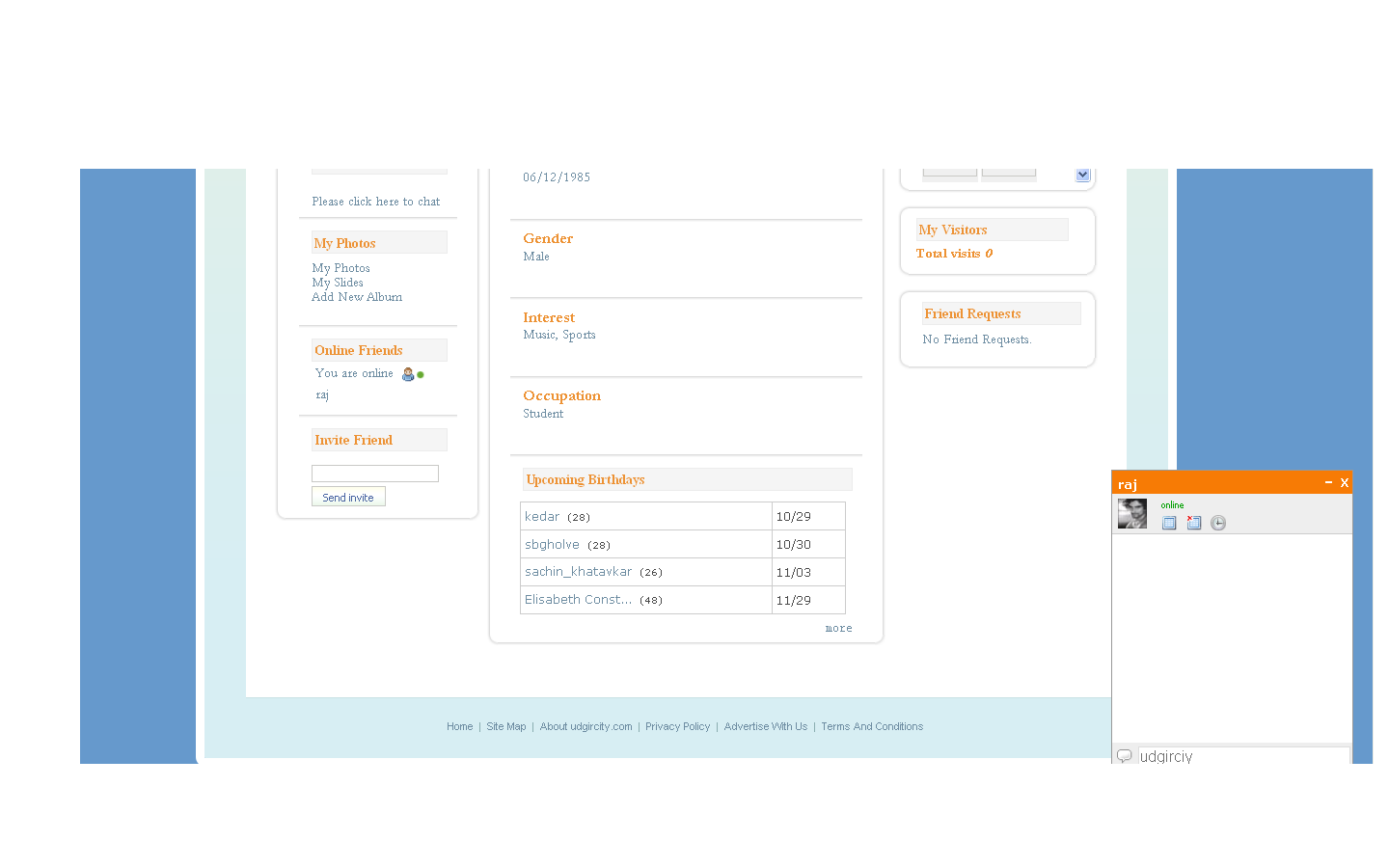The height and width of the screenshot is (868, 1389).
Task: Click the green 'online' status in chat
Action: (1172, 505)
